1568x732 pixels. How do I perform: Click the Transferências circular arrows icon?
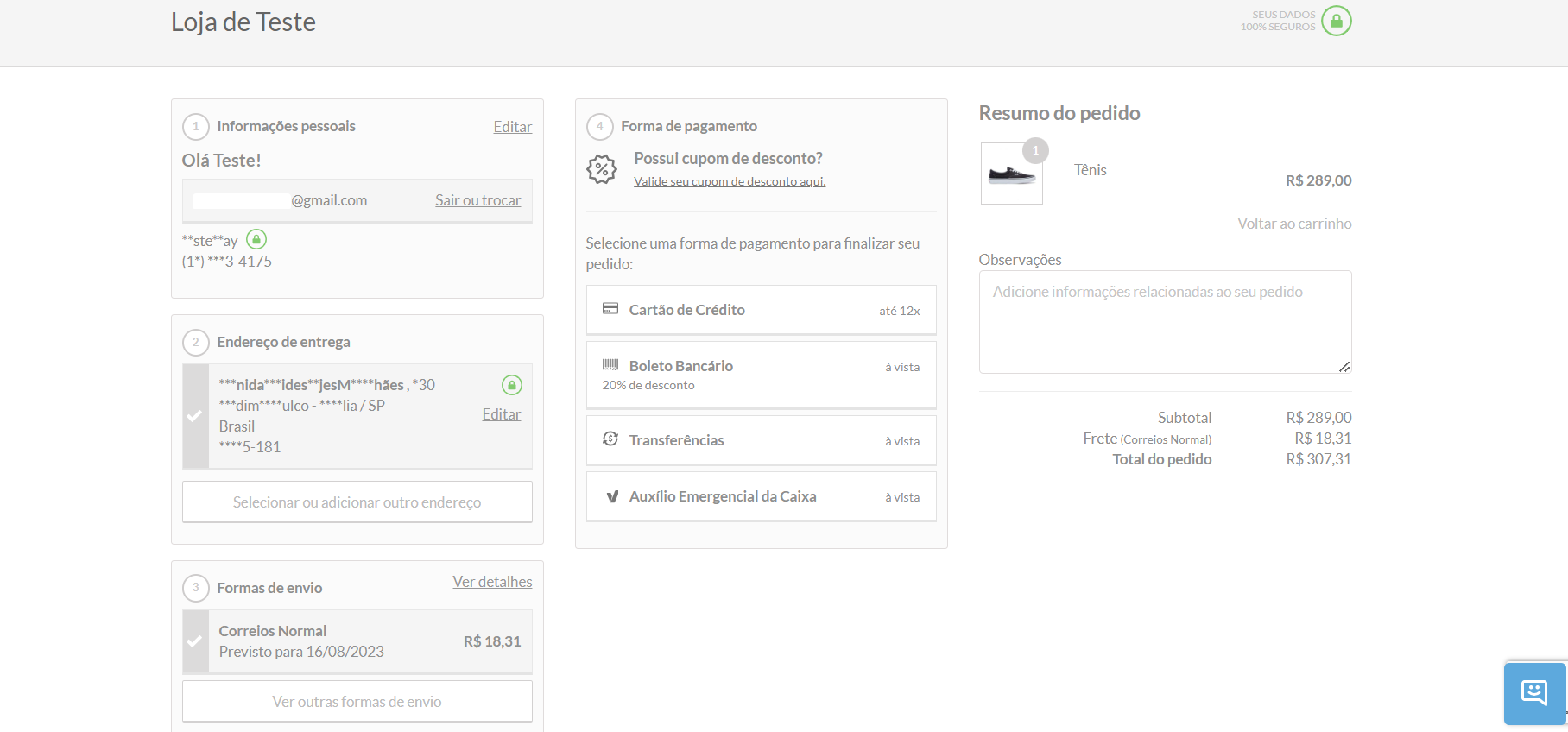coord(610,439)
